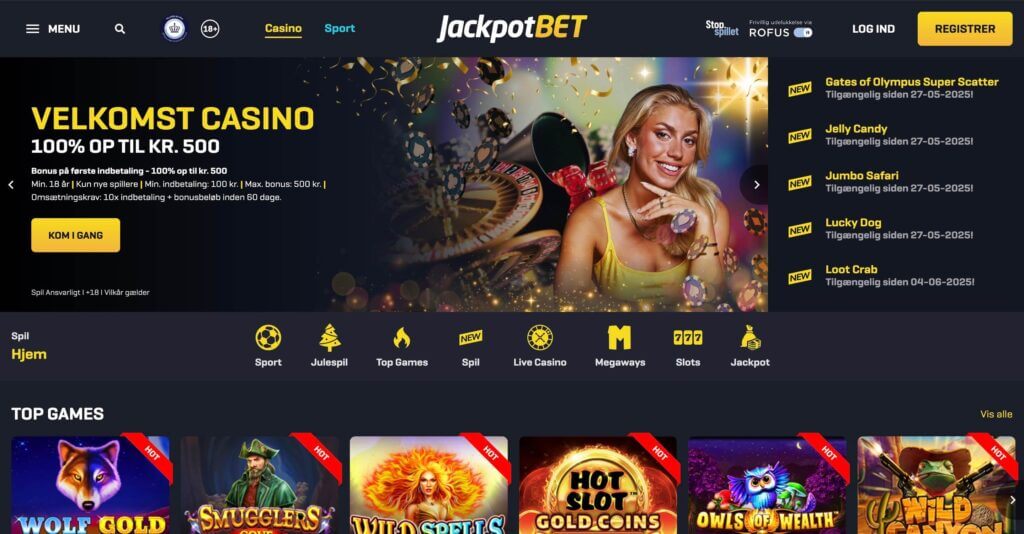Click the 18+ age badge icon

[x=210, y=29]
